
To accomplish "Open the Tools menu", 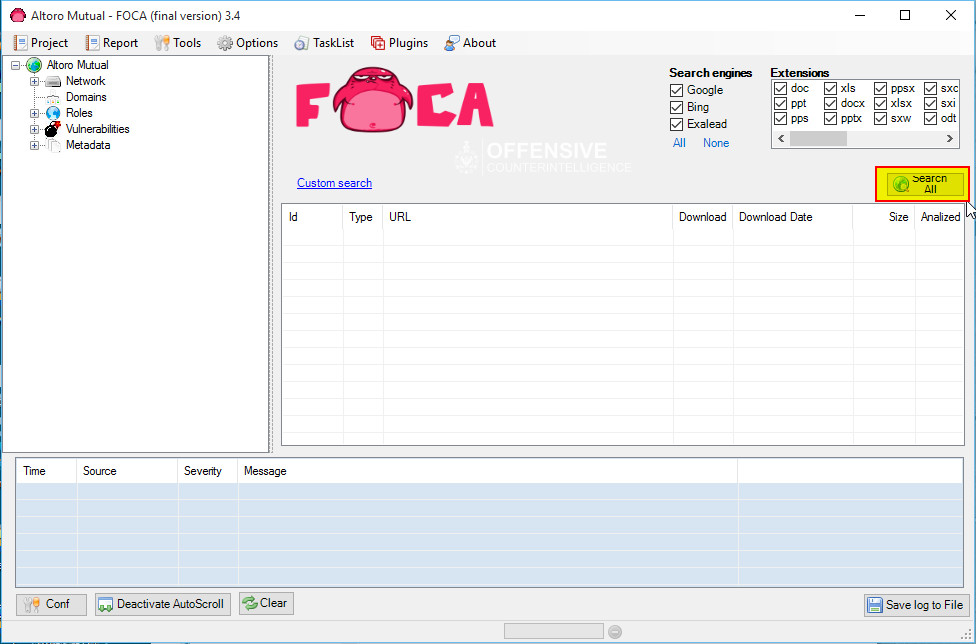I will (178, 43).
